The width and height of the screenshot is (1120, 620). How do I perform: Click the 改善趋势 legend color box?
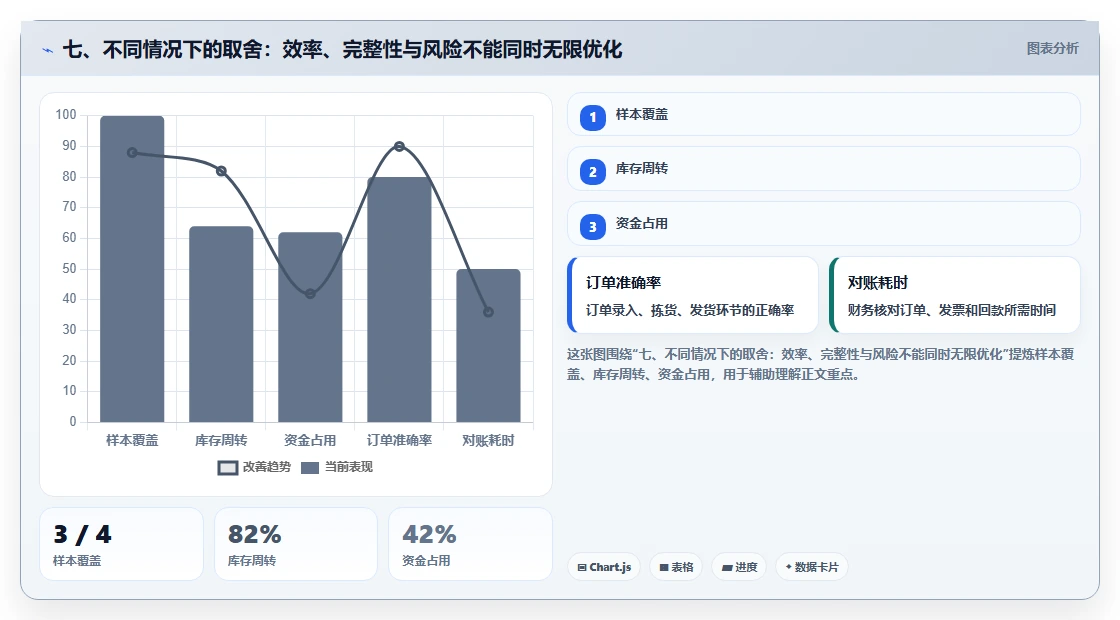(x=228, y=468)
